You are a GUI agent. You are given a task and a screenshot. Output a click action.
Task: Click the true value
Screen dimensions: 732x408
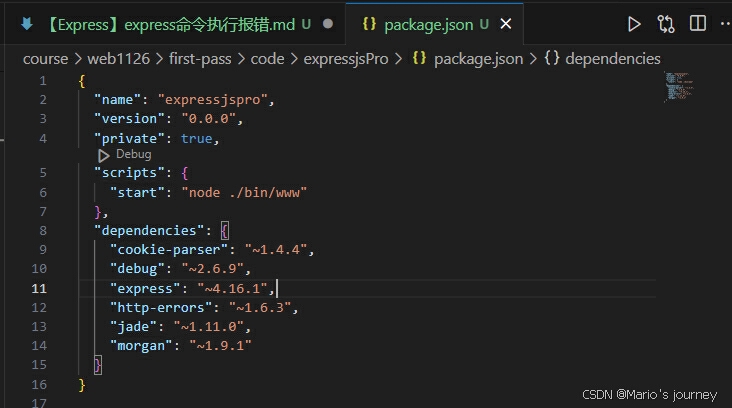click(197, 139)
